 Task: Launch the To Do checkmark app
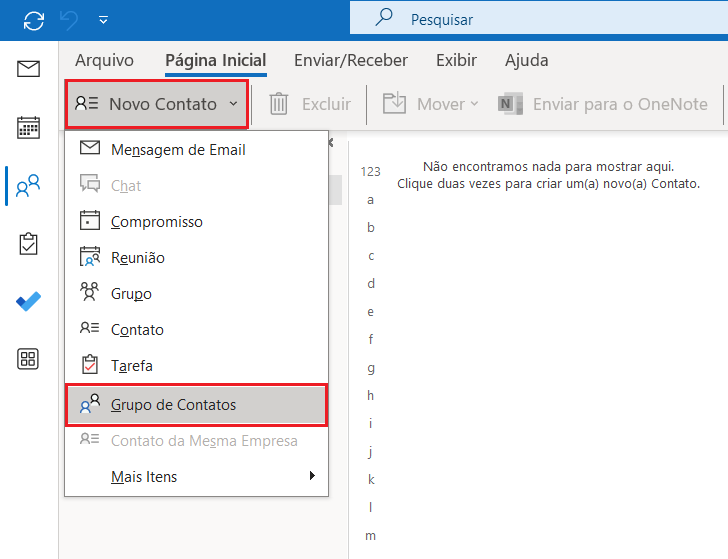click(28, 301)
